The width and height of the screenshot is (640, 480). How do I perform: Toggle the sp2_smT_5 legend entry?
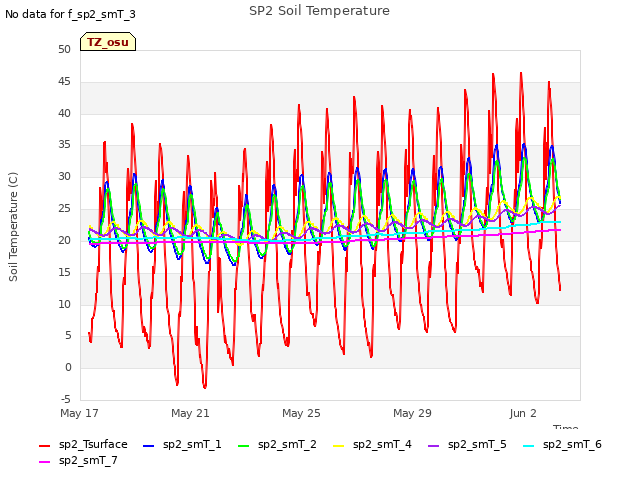(467, 444)
